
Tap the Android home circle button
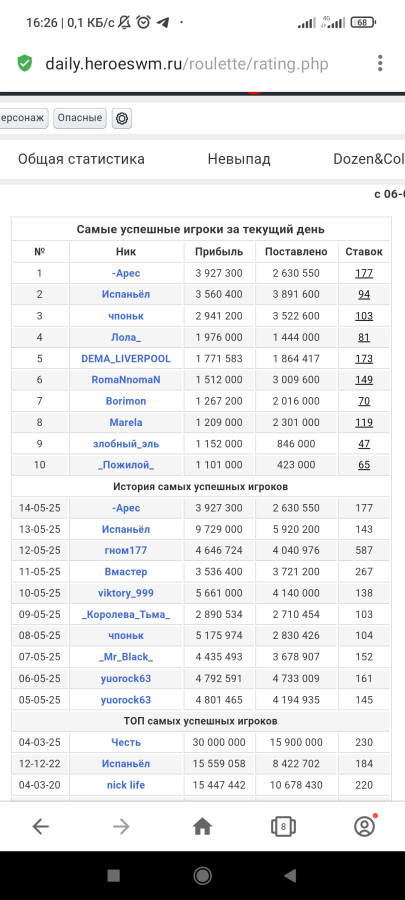pyautogui.click(x=202, y=875)
